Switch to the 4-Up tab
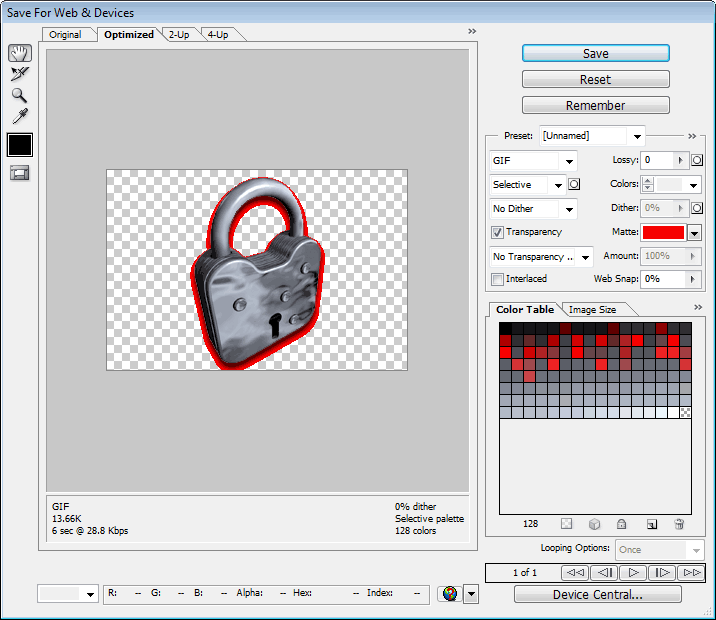This screenshot has width=716, height=620. 218,35
